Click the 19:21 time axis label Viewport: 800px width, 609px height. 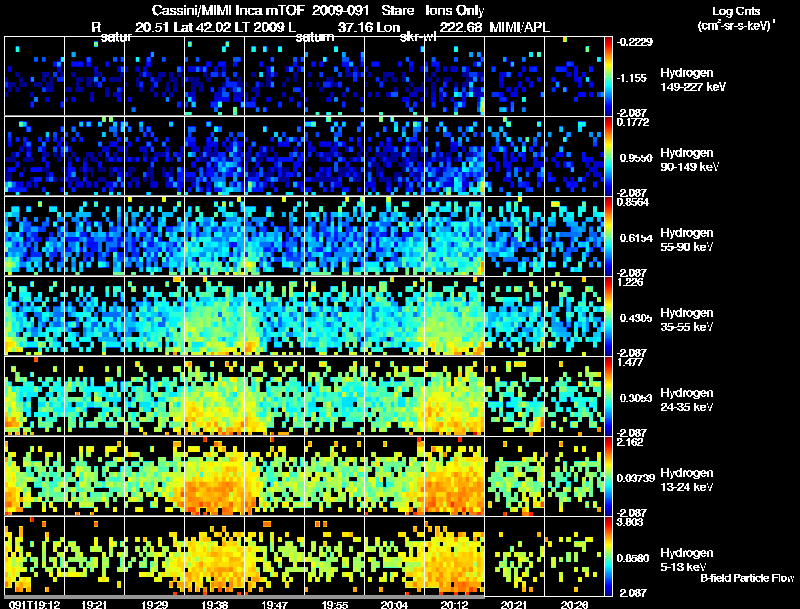coord(94,604)
